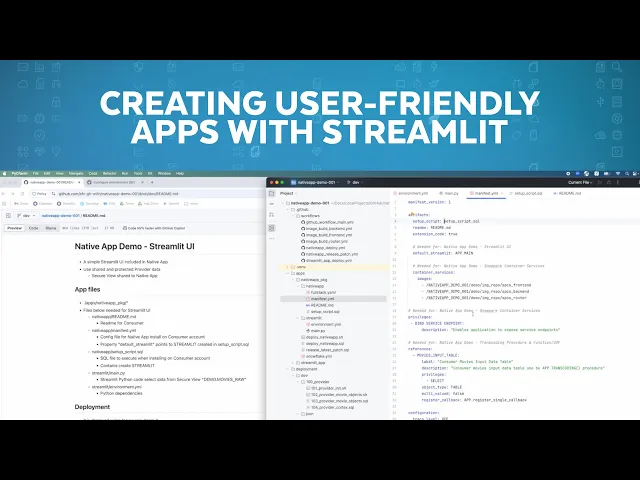Select image_build_backend.yml in project tree

pyautogui.click(x=326, y=229)
